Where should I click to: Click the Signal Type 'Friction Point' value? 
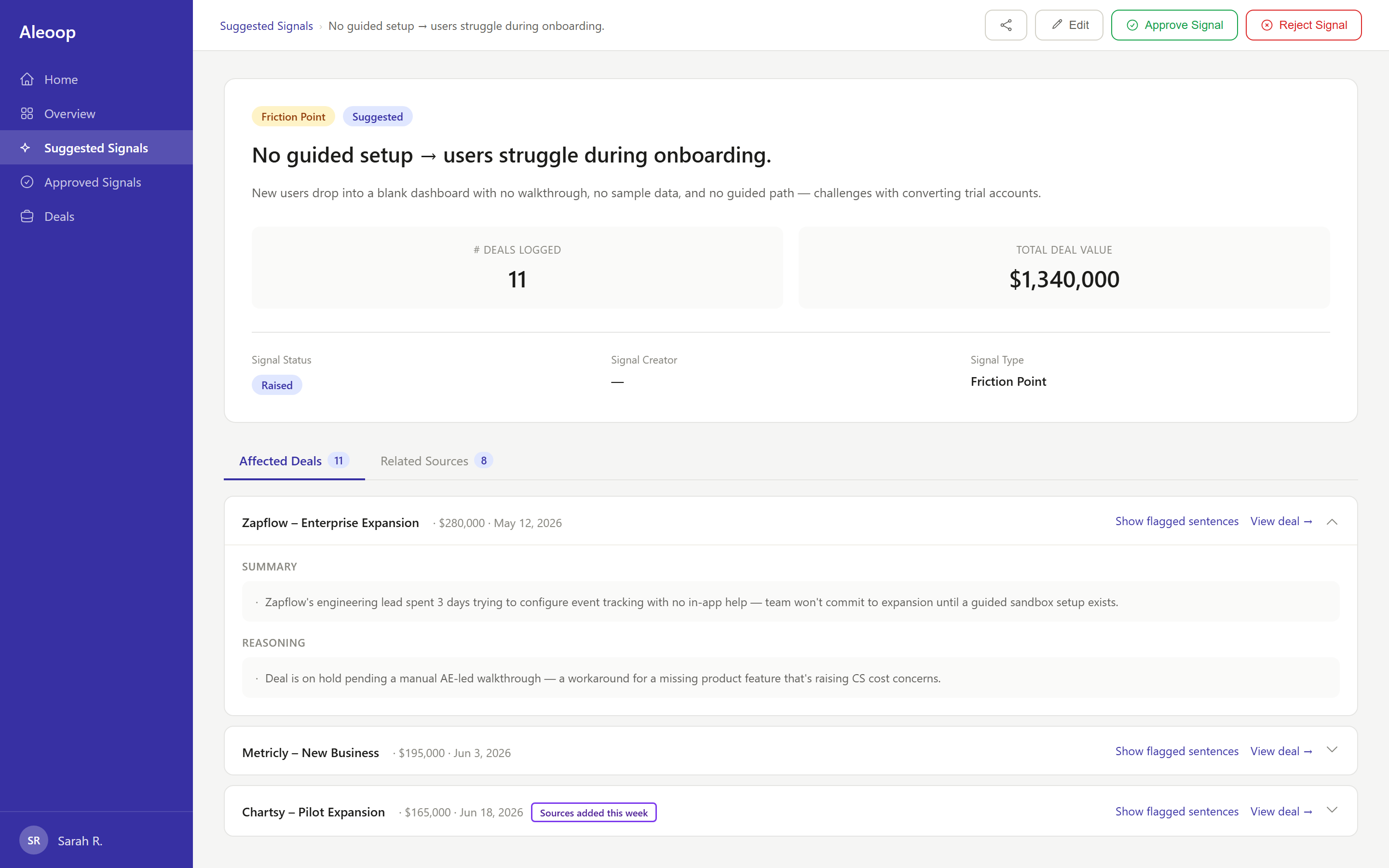tap(1008, 381)
